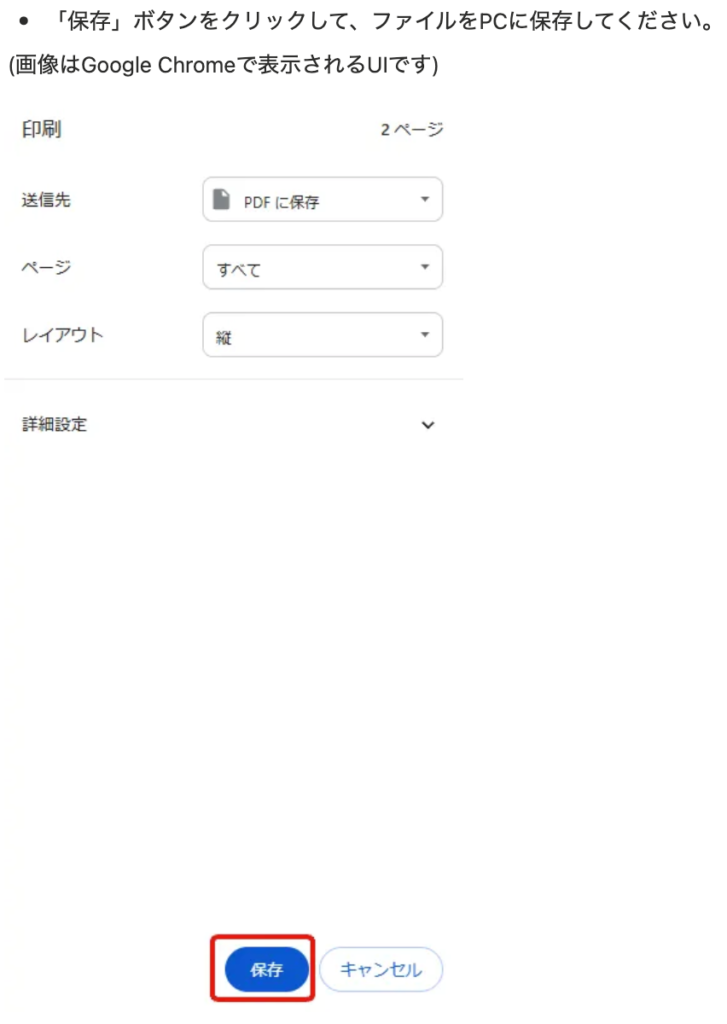Click the 詳細設定 label text

coord(54,424)
